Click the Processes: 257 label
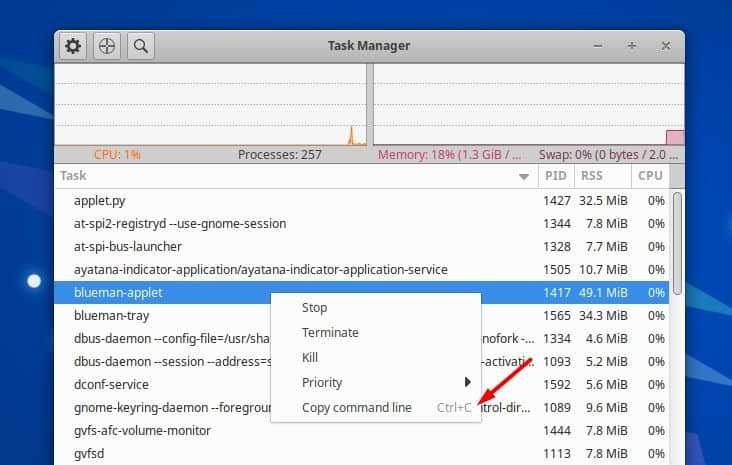 280,155
